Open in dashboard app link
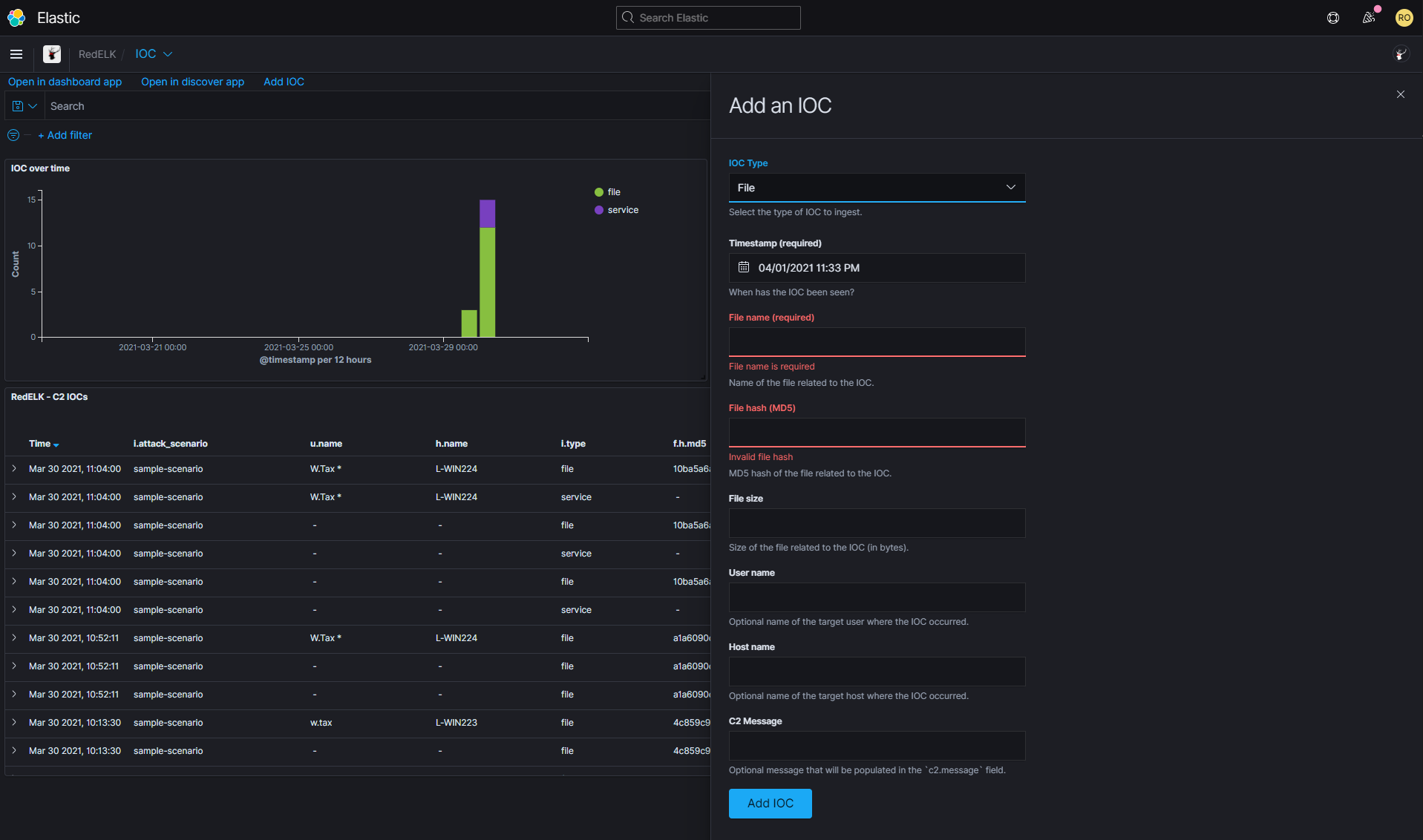 pos(65,82)
